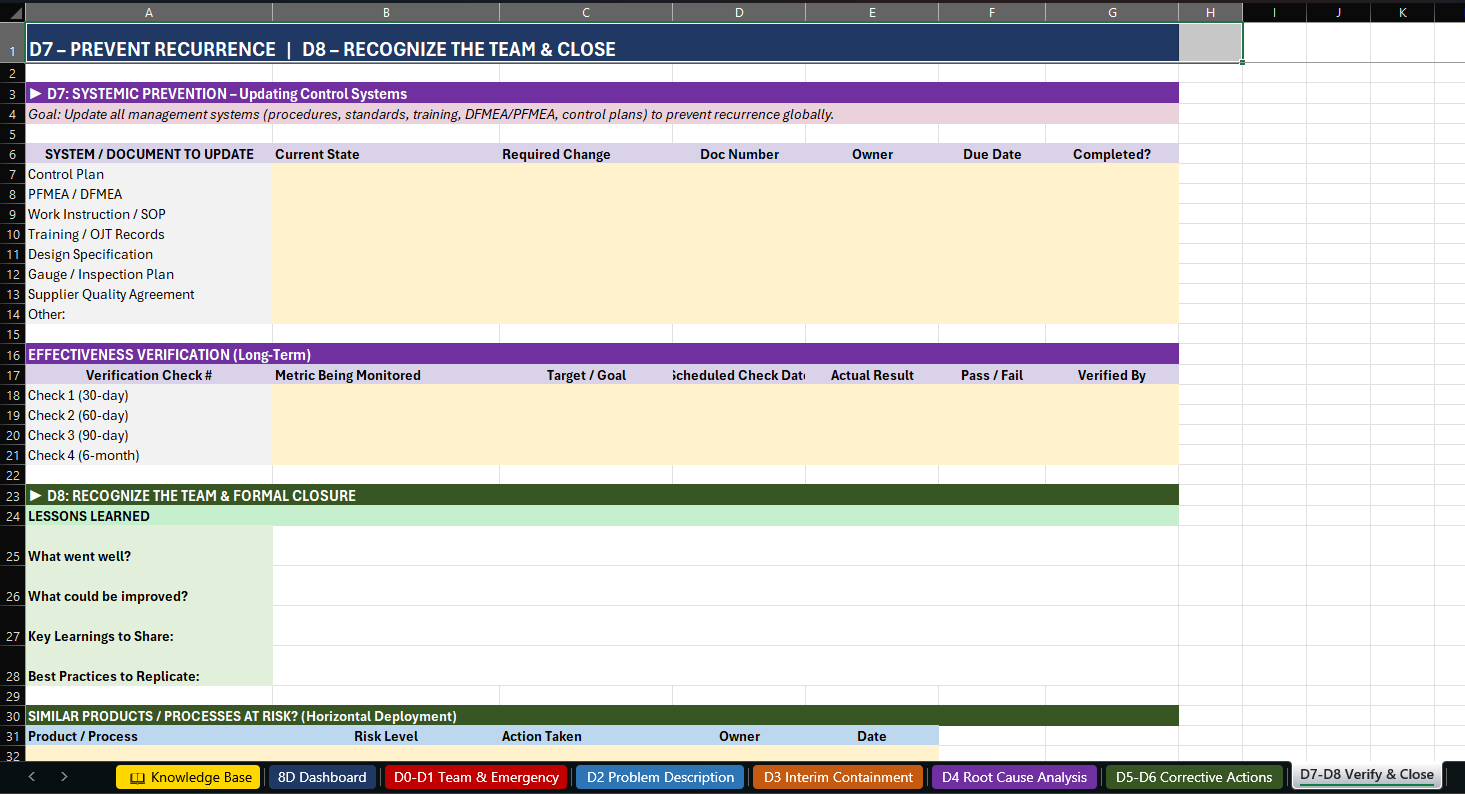The height and width of the screenshot is (794, 1465).
Task: Select column B header
Action: [386, 11]
